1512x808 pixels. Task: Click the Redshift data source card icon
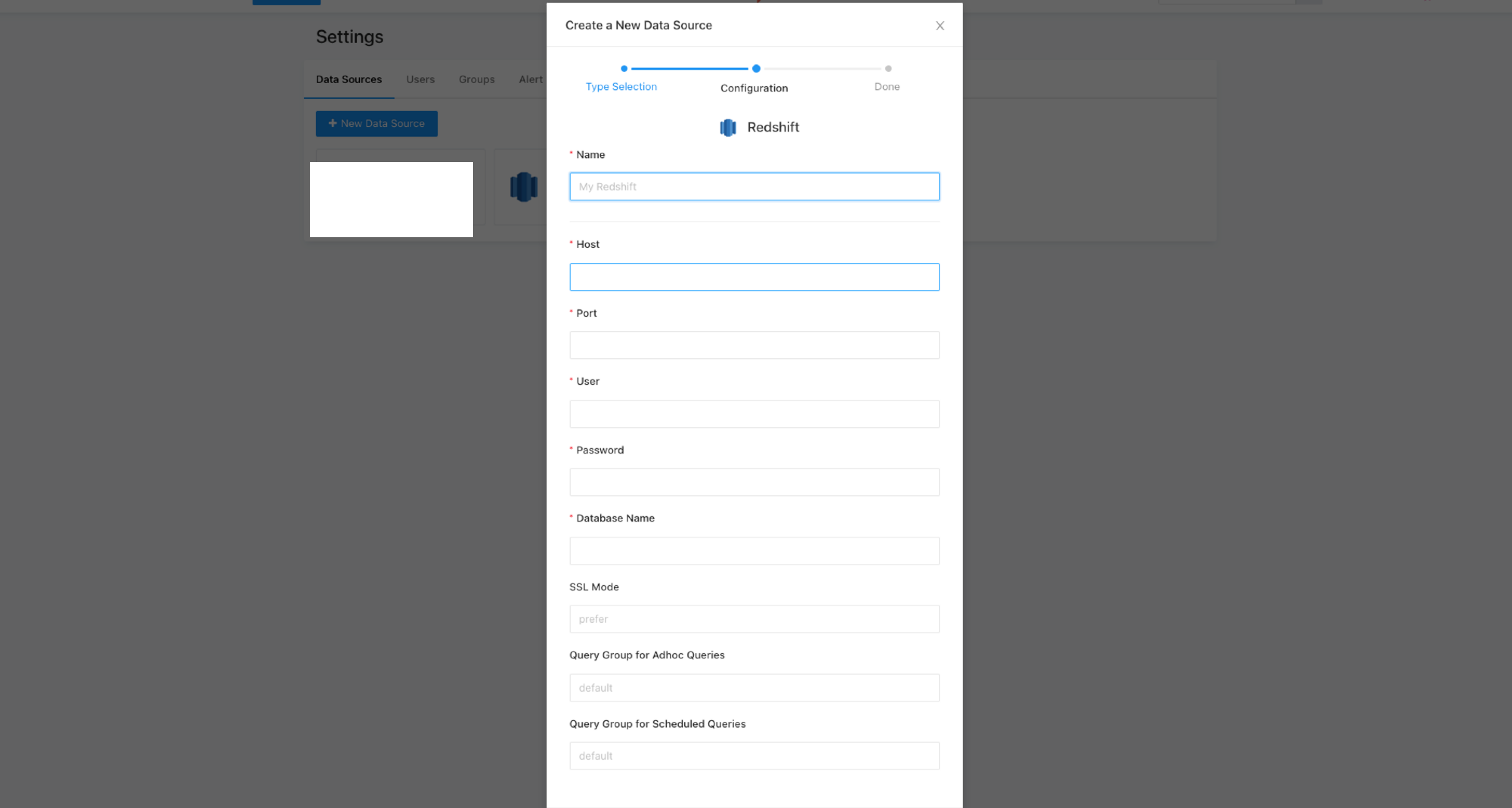pos(524,187)
